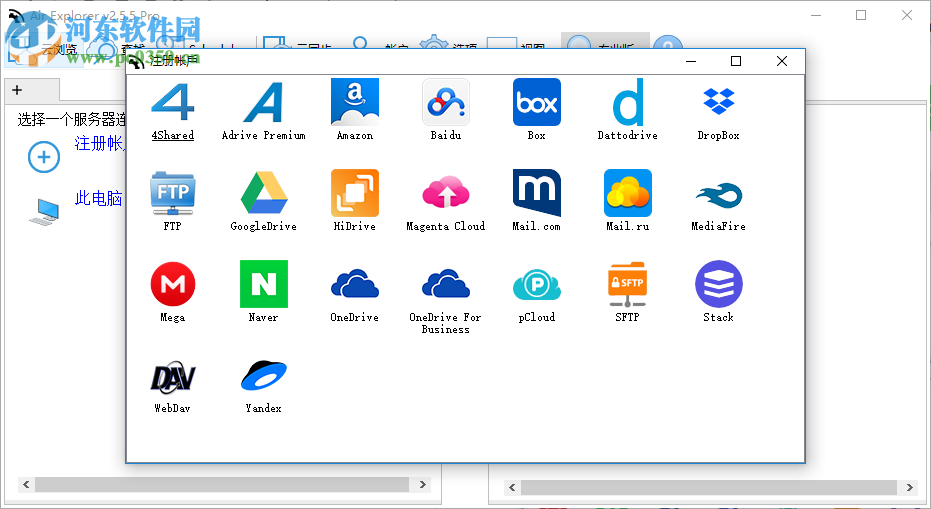Select the Baidu cloud icon
The width and height of the screenshot is (931, 509).
tap(446, 102)
